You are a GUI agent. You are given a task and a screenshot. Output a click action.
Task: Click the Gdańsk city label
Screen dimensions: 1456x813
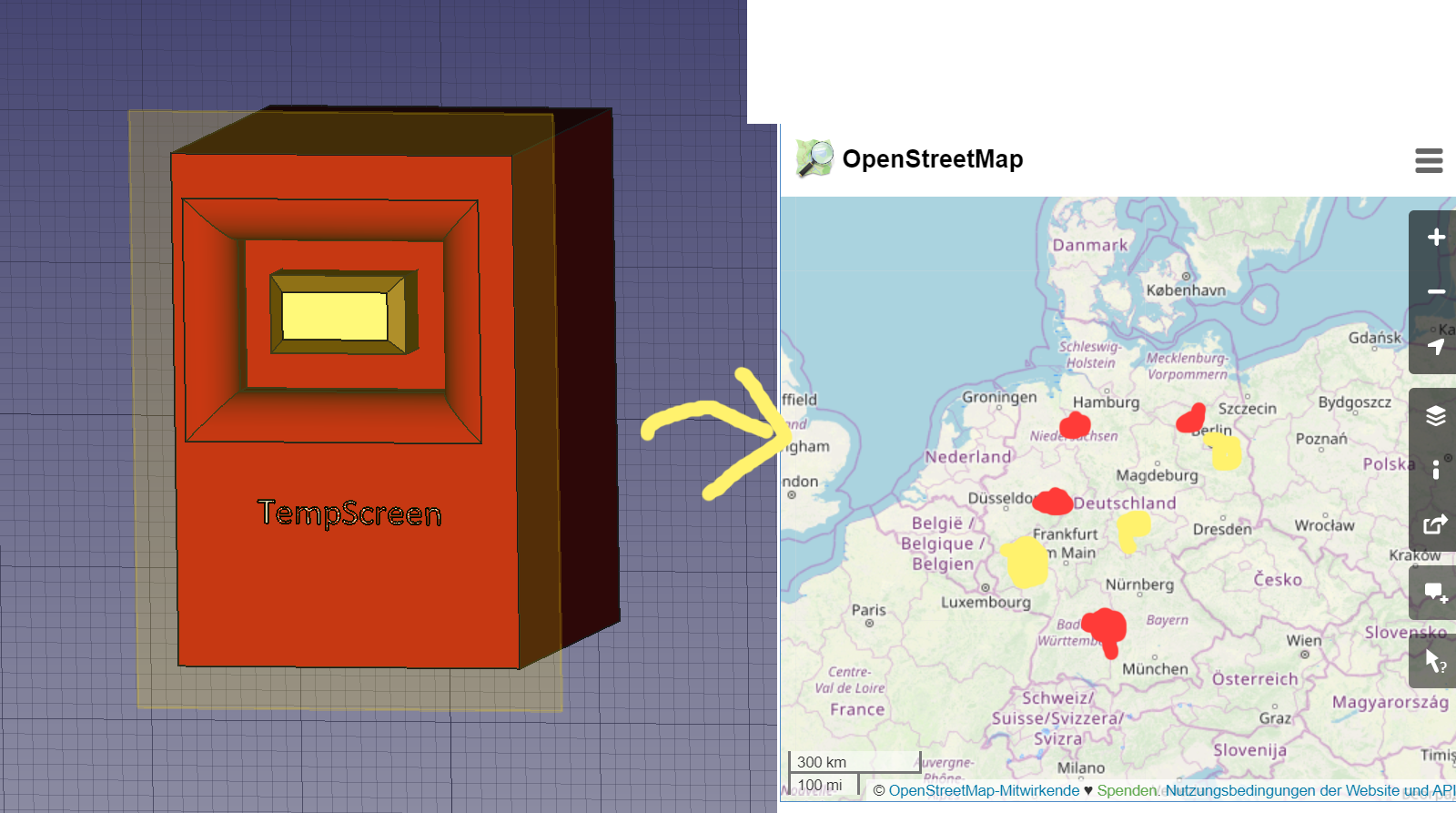click(x=1375, y=338)
